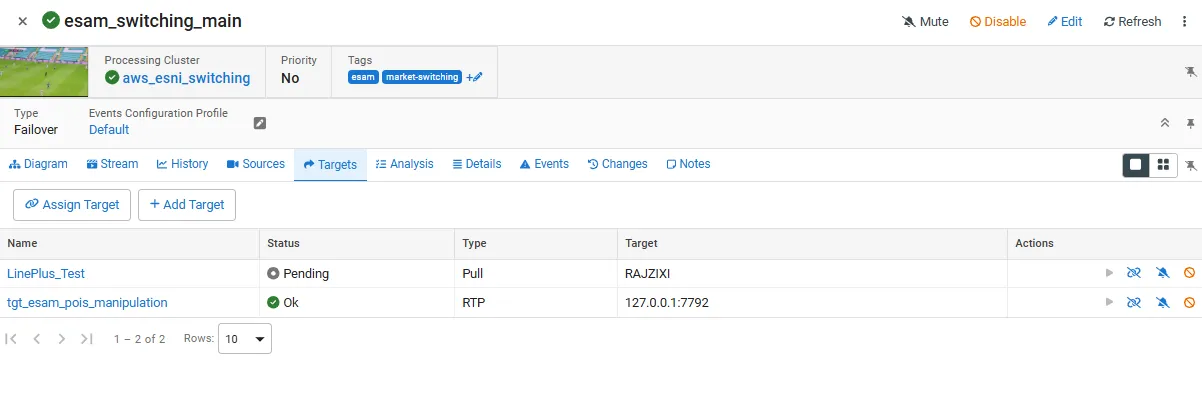The image size is (1202, 411).
Task: Select single-pane view toggle
Action: coord(1135,165)
